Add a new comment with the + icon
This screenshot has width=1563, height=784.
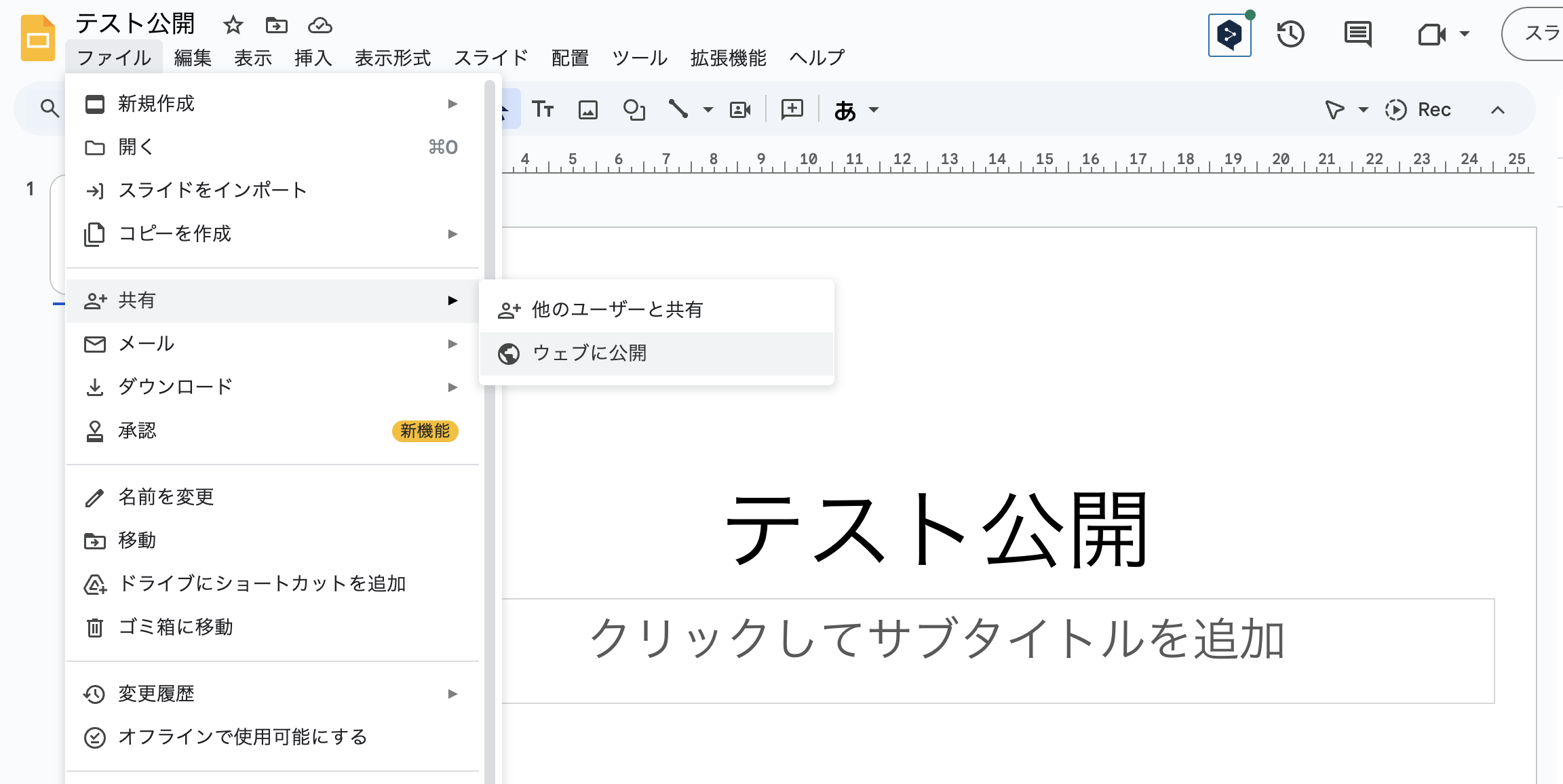[x=791, y=109]
